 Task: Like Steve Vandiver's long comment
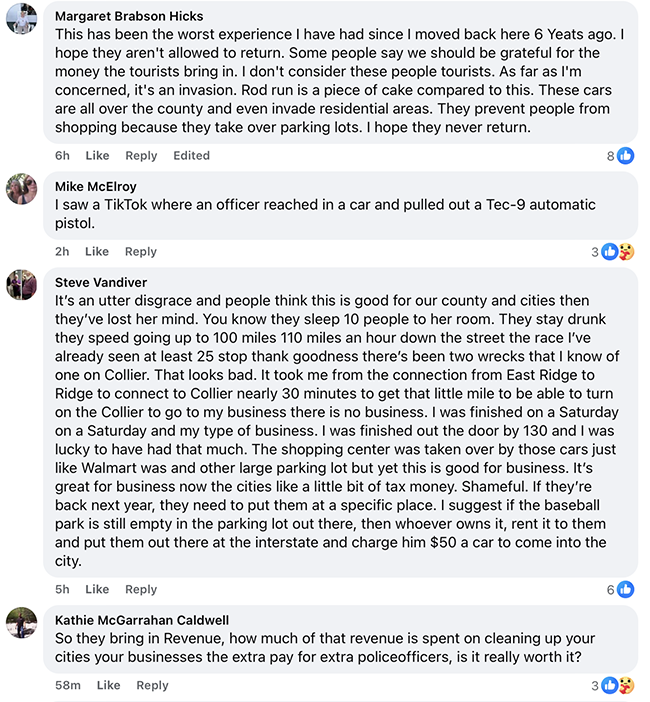point(97,590)
